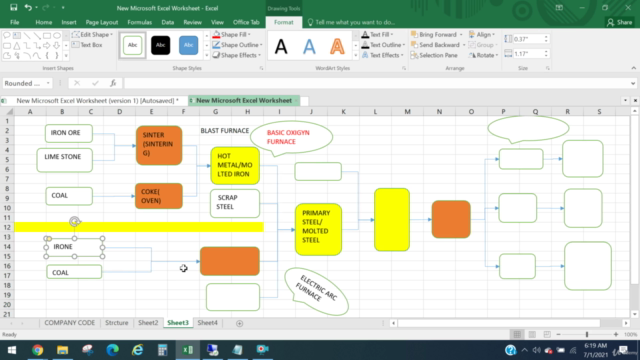This screenshot has height=360, width=640.
Task: Open the Selection Pane
Action: pyautogui.click(x=434, y=55)
